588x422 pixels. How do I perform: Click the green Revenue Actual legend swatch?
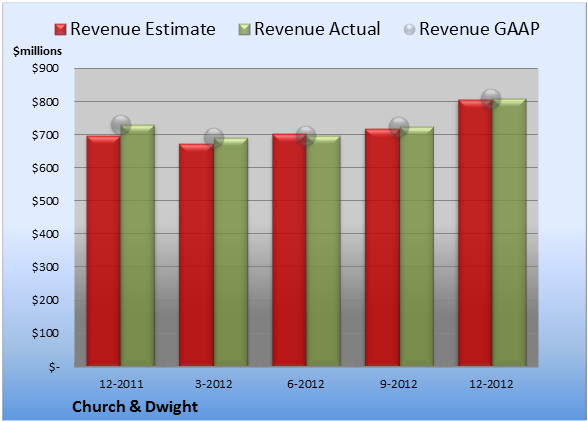[244, 30]
